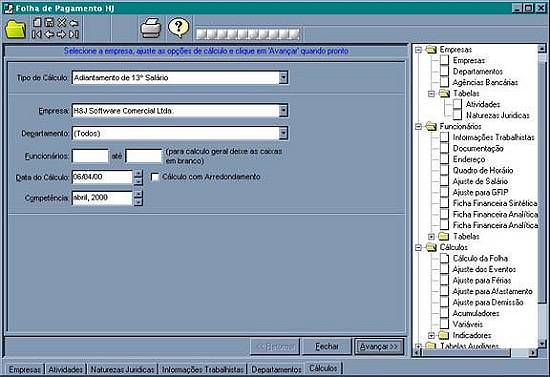Click the Funcionários 'até' input box
Viewport: 550px width, 377px height.
pyautogui.click(x=143, y=156)
